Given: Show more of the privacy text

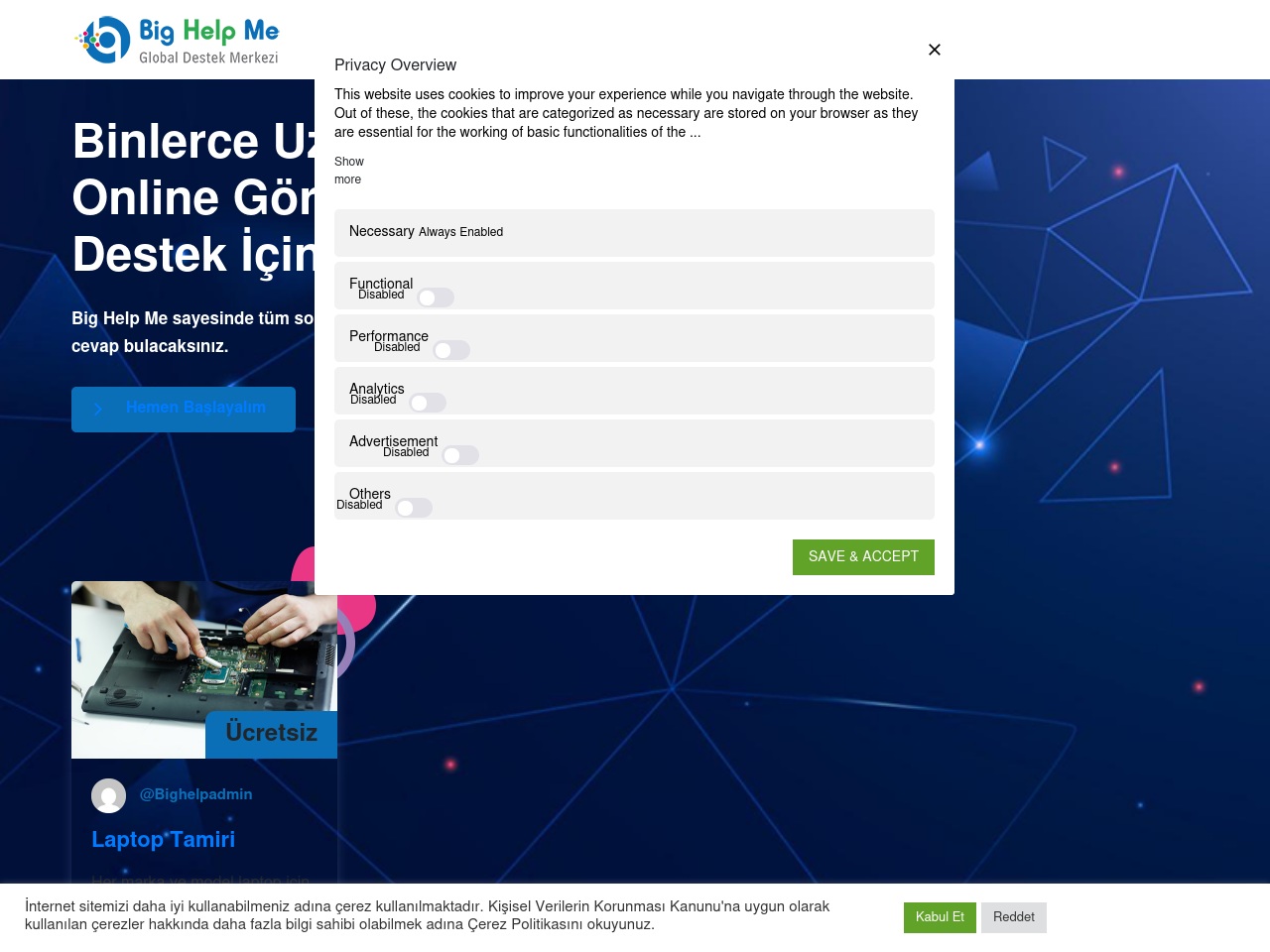Looking at the screenshot, I should [348, 171].
